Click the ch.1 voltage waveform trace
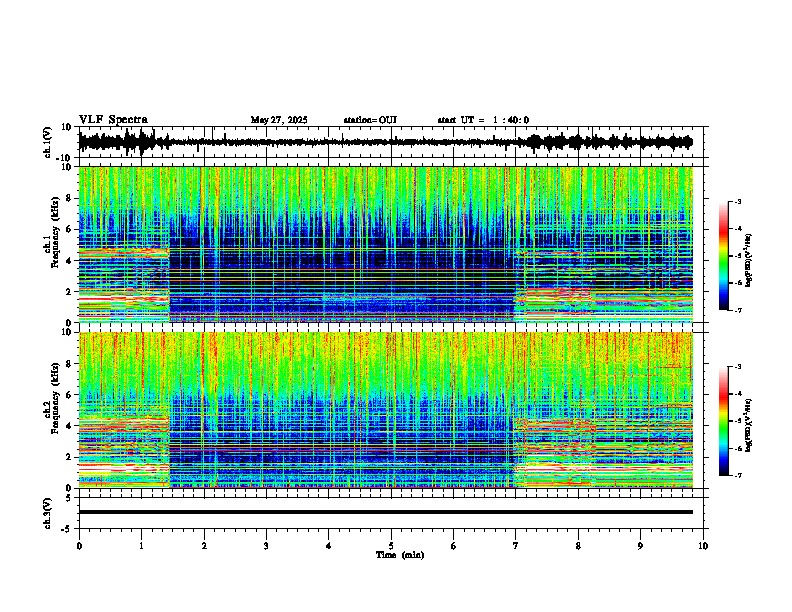This screenshot has width=792, height=612. (x=385, y=142)
